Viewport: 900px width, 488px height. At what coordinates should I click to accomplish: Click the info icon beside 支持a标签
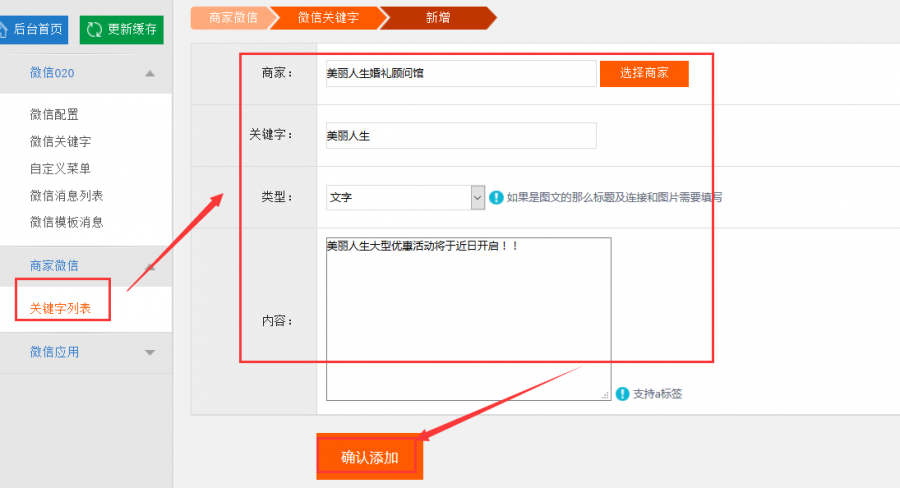(x=622, y=394)
